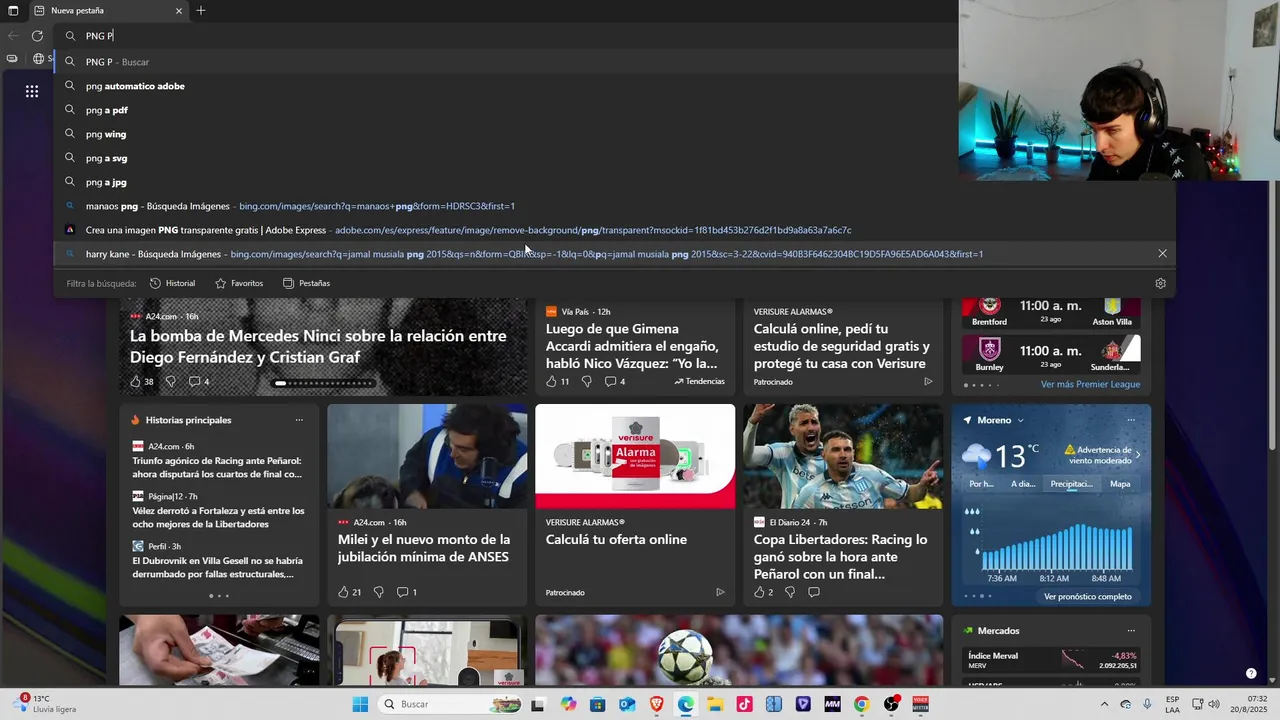Open Google Chrome from taskbar

pos(861,704)
